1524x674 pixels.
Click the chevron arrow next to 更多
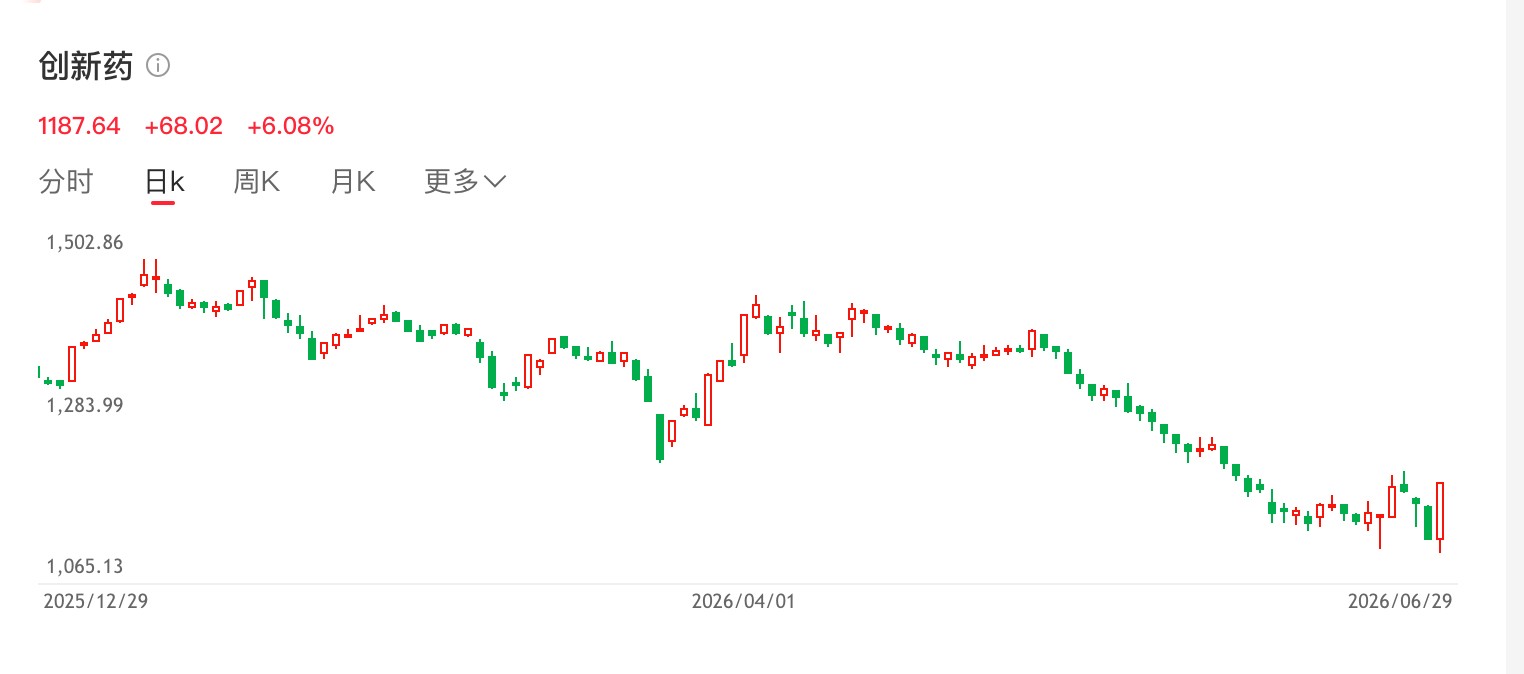[496, 182]
